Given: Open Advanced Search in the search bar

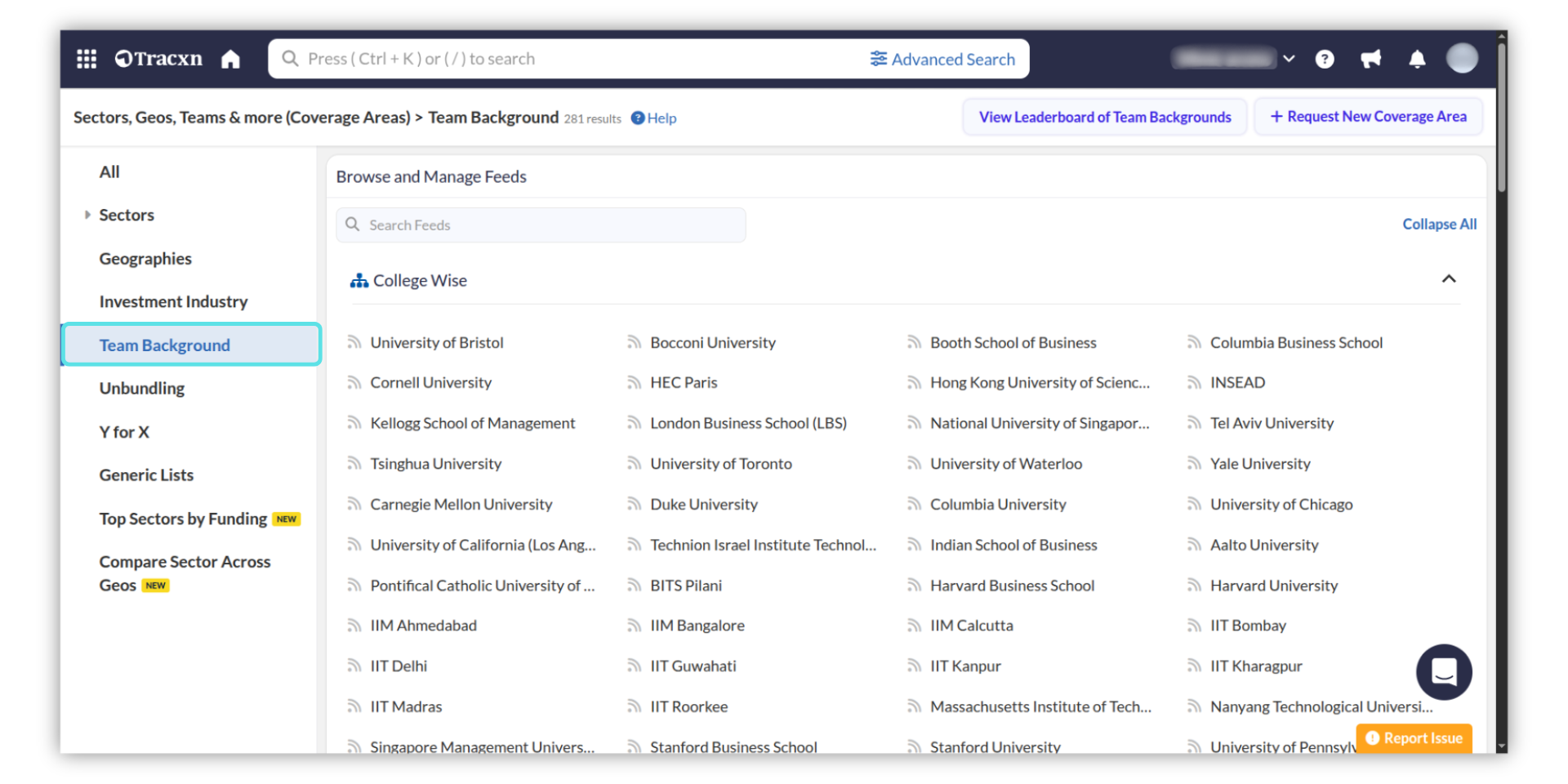Looking at the screenshot, I should click(942, 59).
